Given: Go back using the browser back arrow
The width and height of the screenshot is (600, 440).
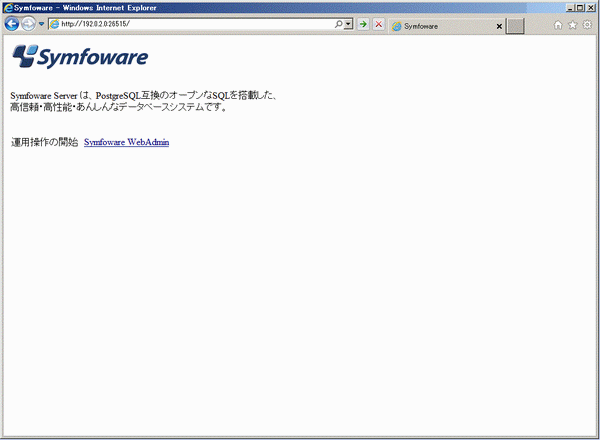Looking at the screenshot, I should pos(12,24).
